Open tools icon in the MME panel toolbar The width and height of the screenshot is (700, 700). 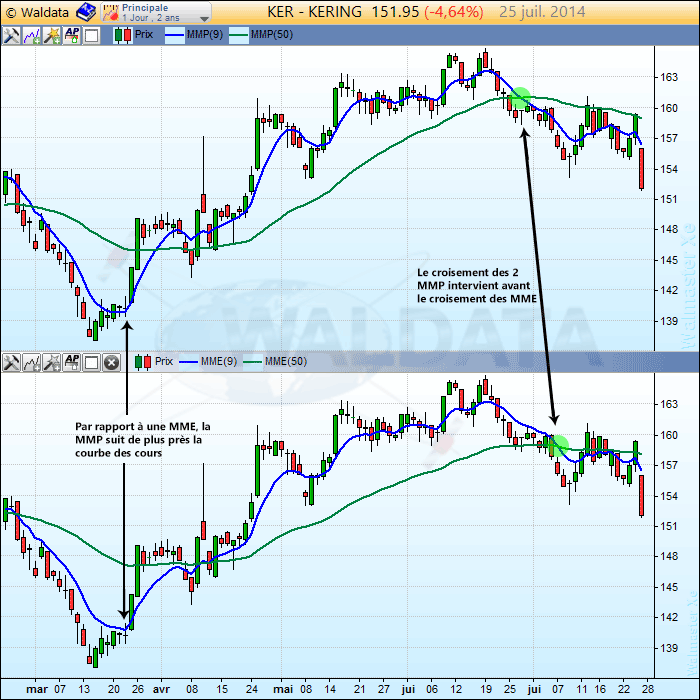coord(11,362)
